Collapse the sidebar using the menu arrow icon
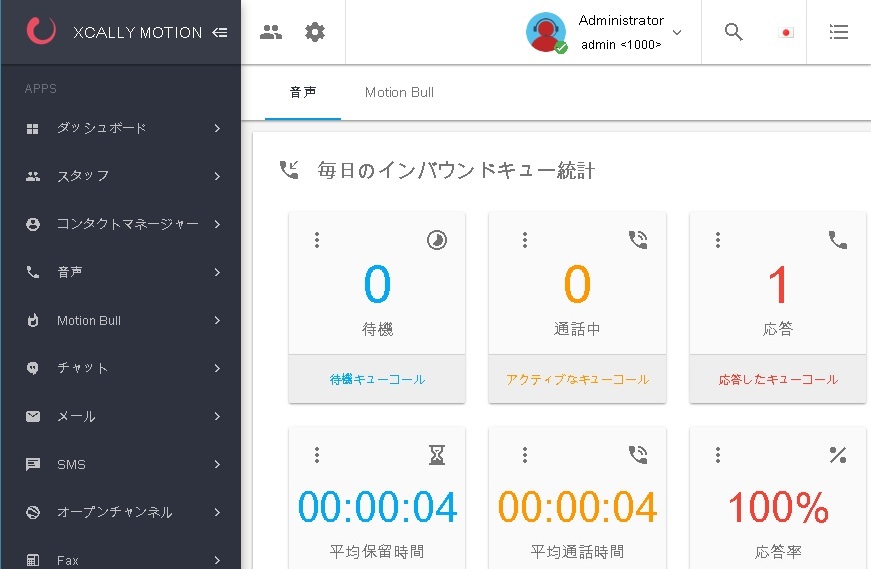Viewport: 871px width, 569px height. tap(220, 32)
